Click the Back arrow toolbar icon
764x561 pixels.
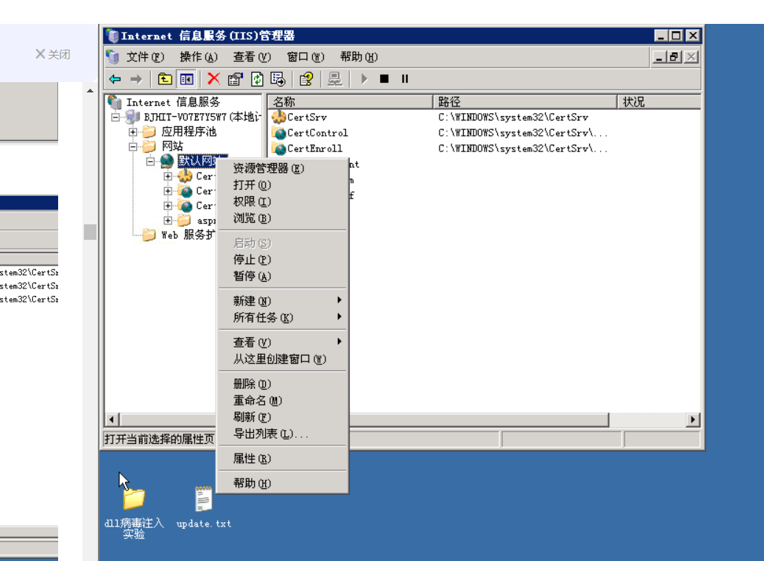coord(115,79)
